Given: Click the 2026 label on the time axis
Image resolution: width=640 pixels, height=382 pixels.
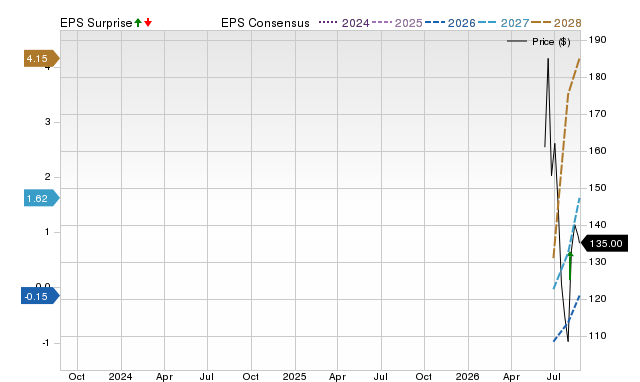Looking at the screenshot, I should pyautogui.click(x=467, y=376).
